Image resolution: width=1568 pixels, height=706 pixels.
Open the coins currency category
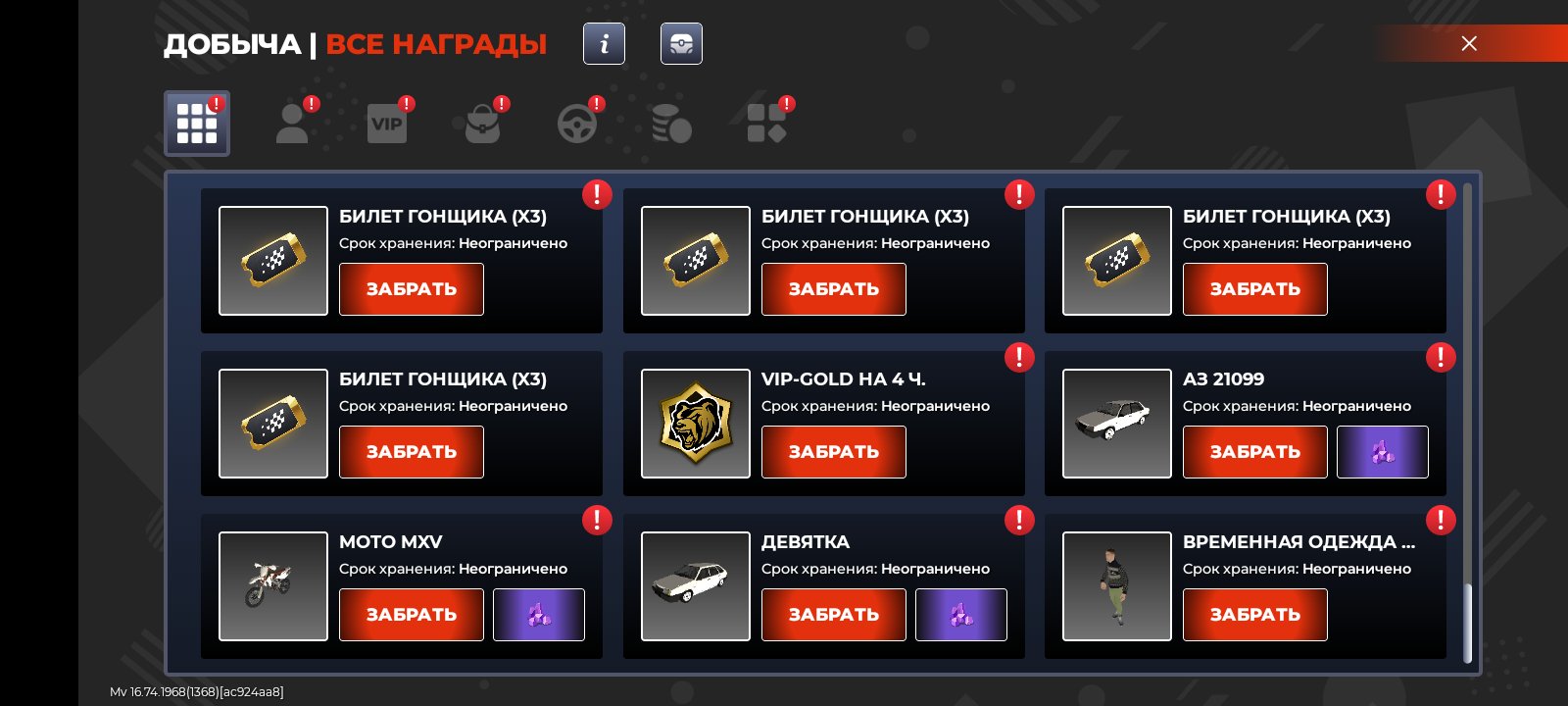pyautogui.click(x=672, y=125)
